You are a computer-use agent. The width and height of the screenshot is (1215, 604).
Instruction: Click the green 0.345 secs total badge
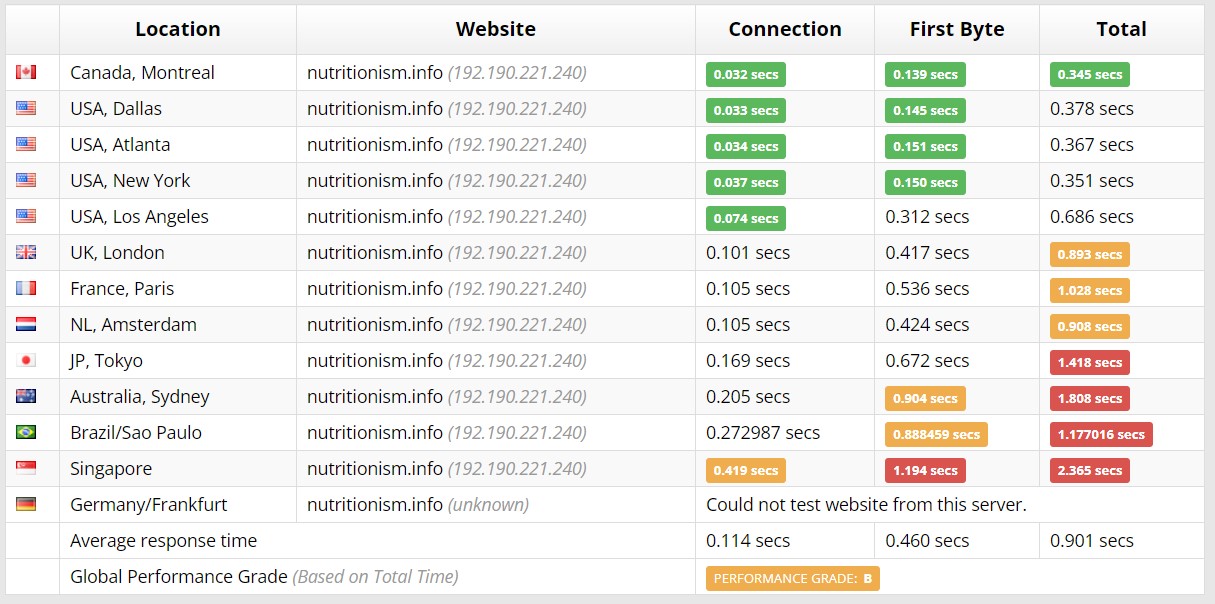pos(1090,74)
